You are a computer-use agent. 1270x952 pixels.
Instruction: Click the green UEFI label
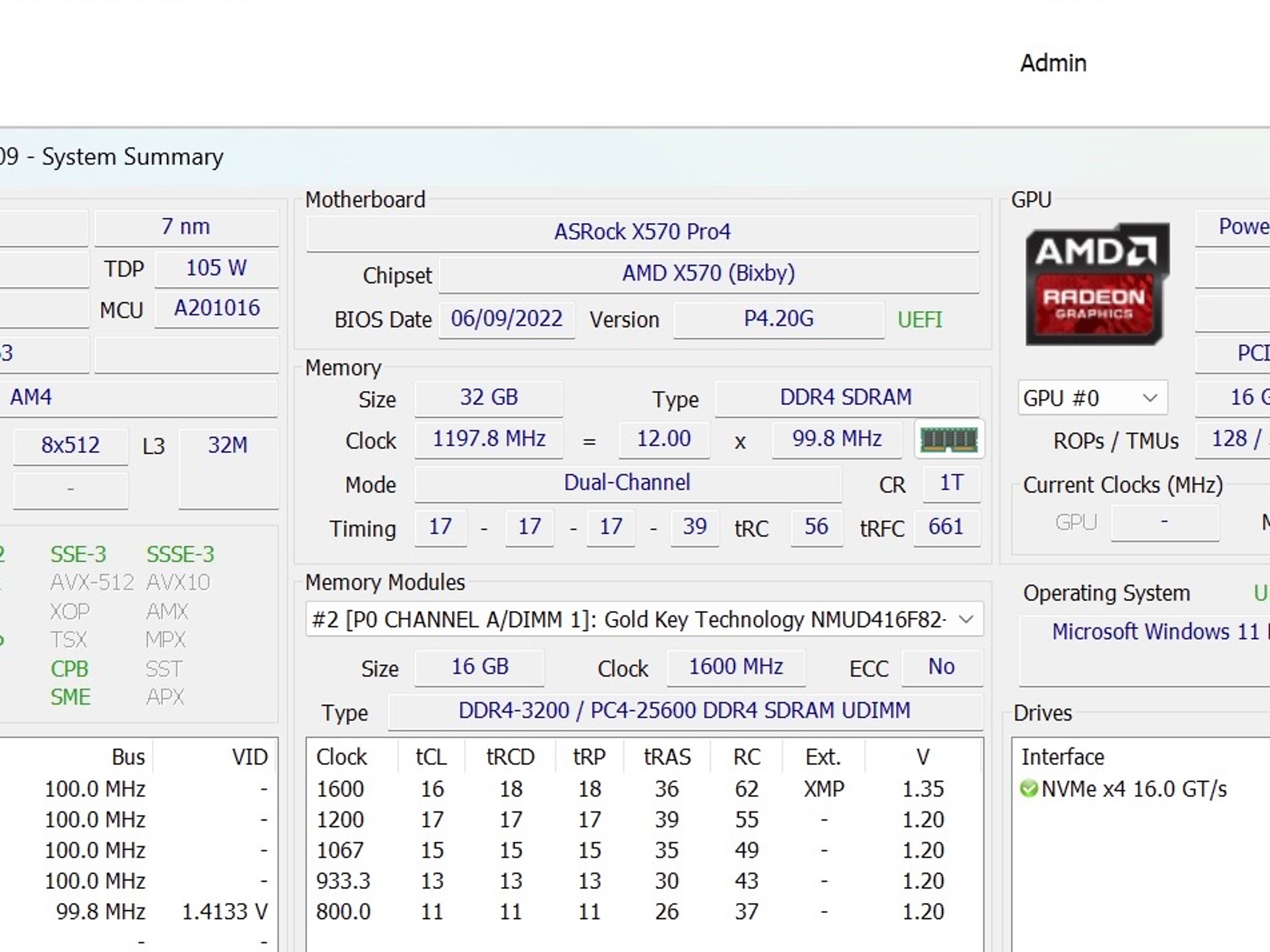920,320
